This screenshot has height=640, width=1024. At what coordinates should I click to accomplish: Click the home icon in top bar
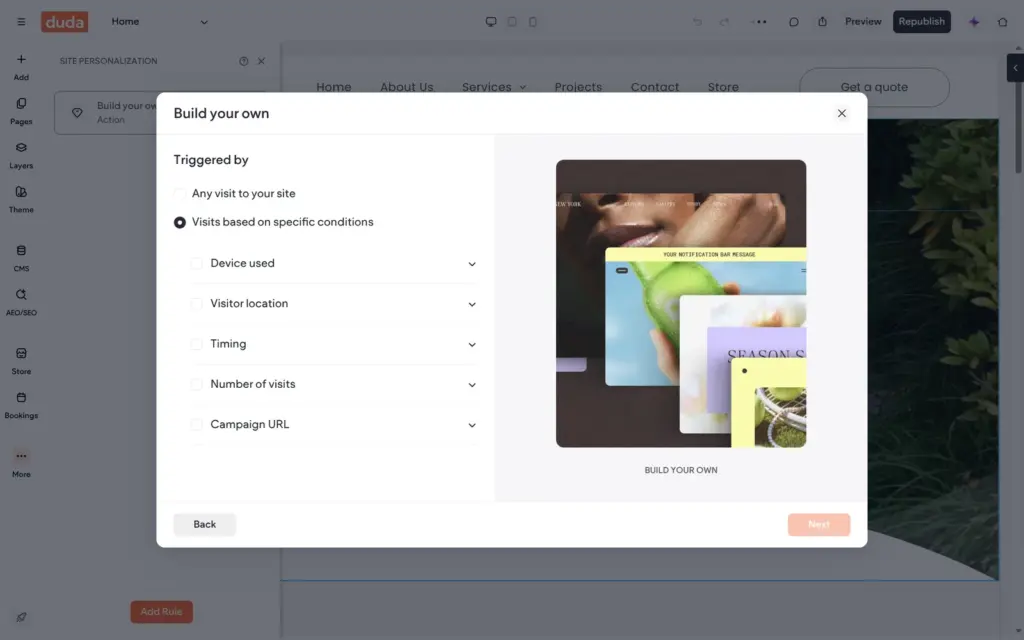[x=1002, y=22]
